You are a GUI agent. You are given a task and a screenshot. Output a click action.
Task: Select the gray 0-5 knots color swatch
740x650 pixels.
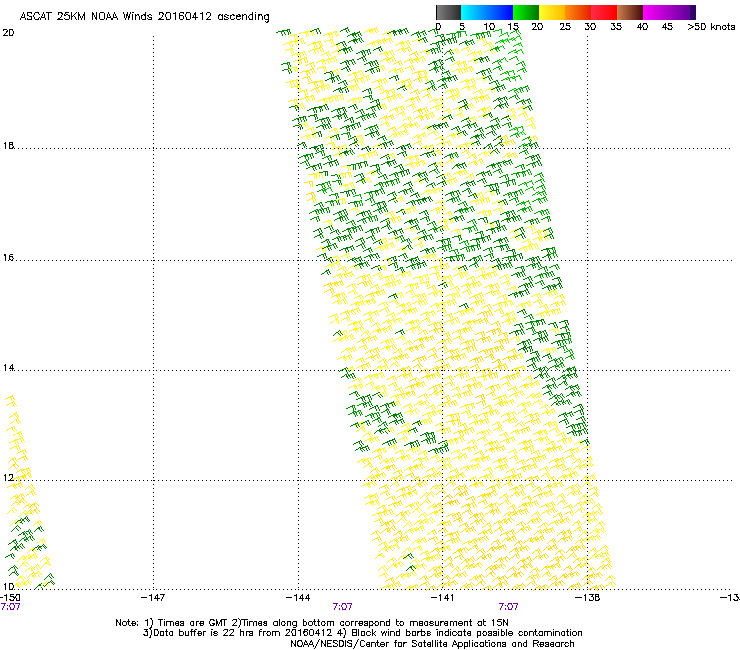(x=448, y=12)
